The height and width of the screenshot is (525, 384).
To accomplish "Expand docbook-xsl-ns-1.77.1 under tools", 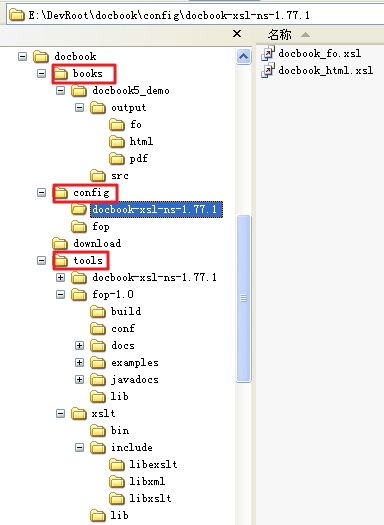I will [61, 278].
